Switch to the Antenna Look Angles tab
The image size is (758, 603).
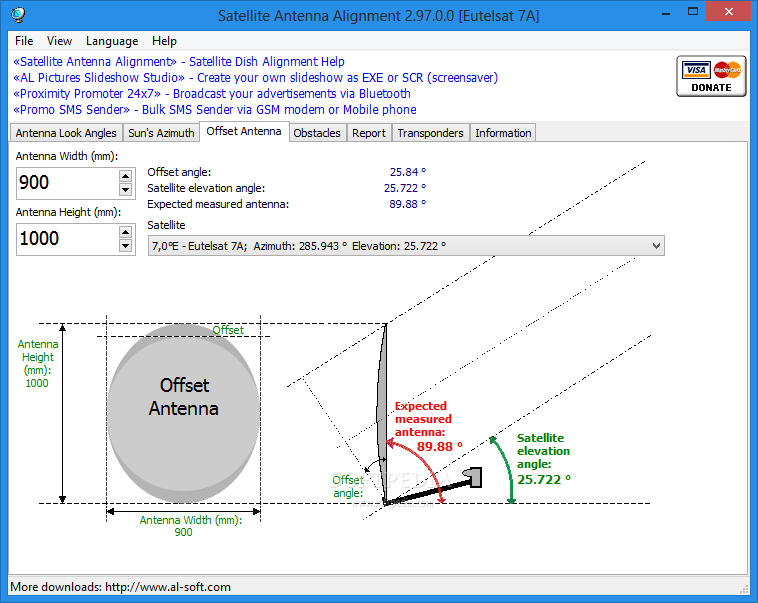point(66,133)
